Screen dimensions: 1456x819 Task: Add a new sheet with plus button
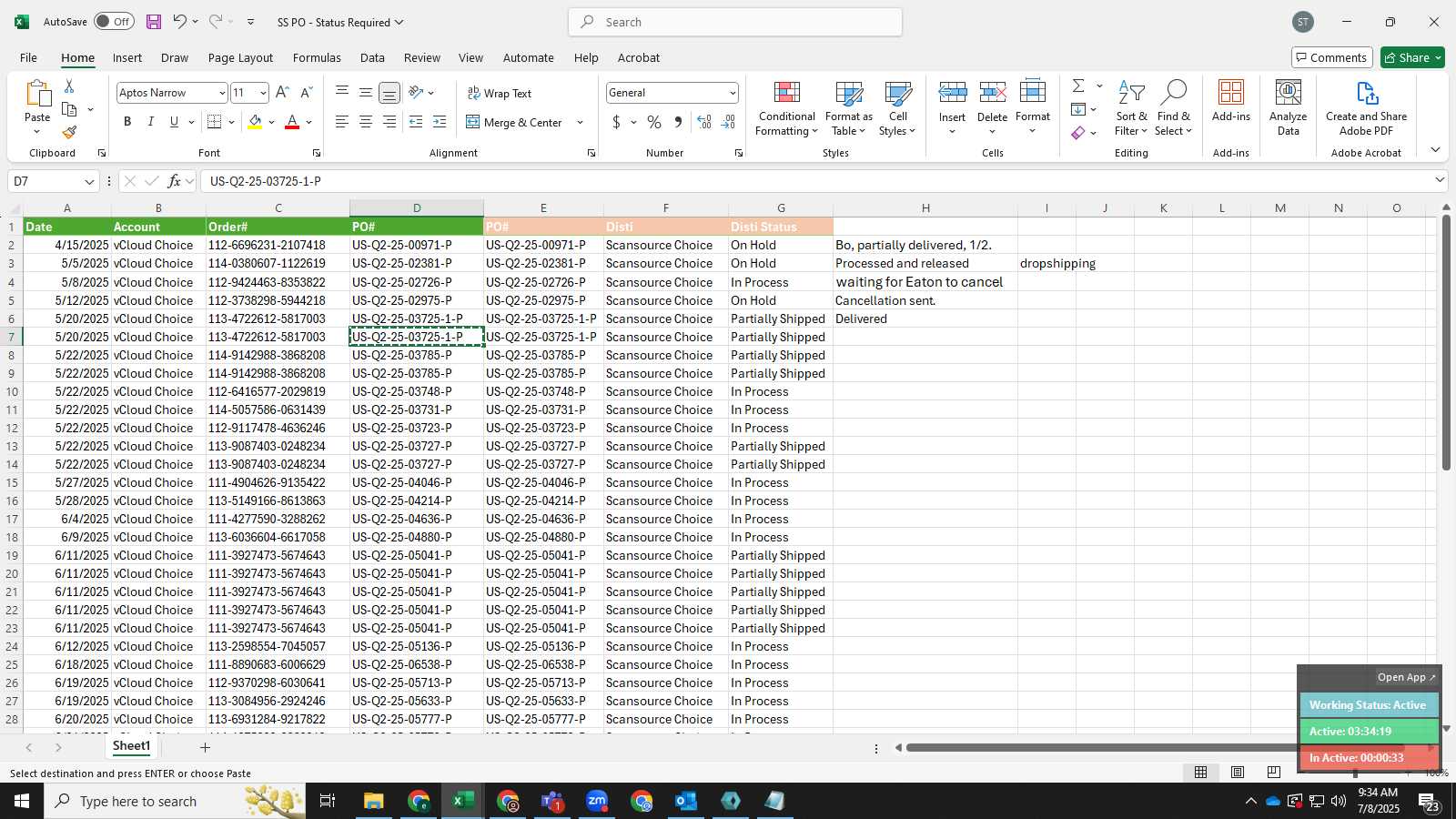coord(206,747)
